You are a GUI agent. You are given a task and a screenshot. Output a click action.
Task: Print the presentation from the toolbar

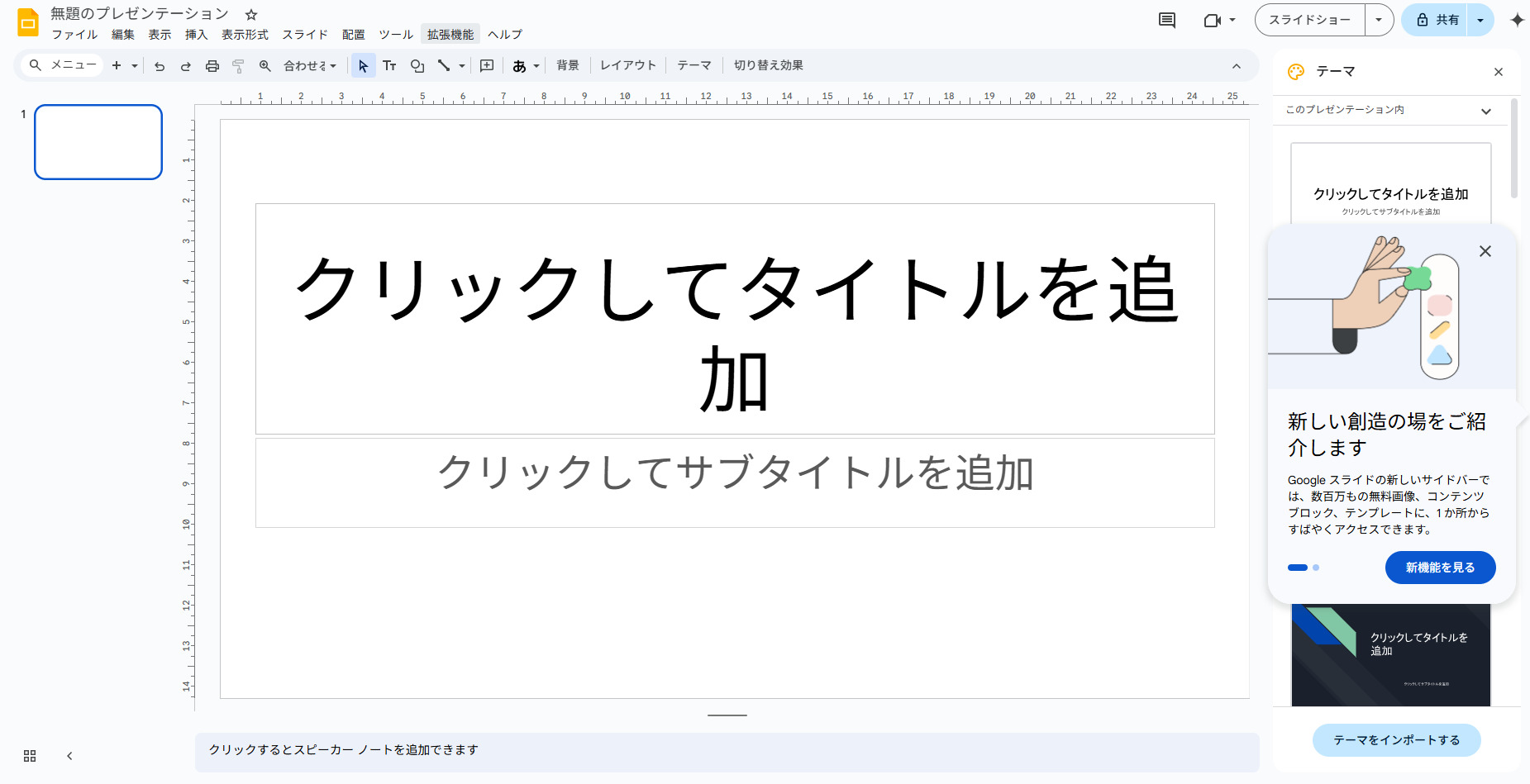212,65
